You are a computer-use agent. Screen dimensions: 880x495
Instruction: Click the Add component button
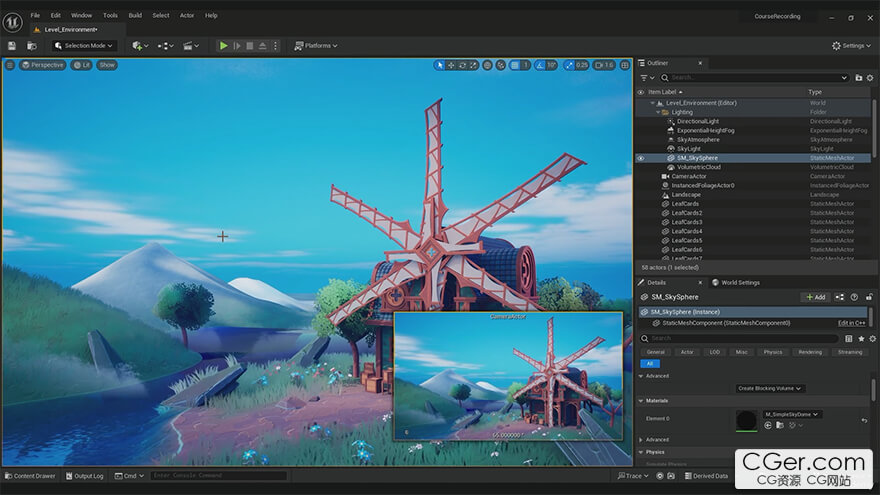point(815,297)
